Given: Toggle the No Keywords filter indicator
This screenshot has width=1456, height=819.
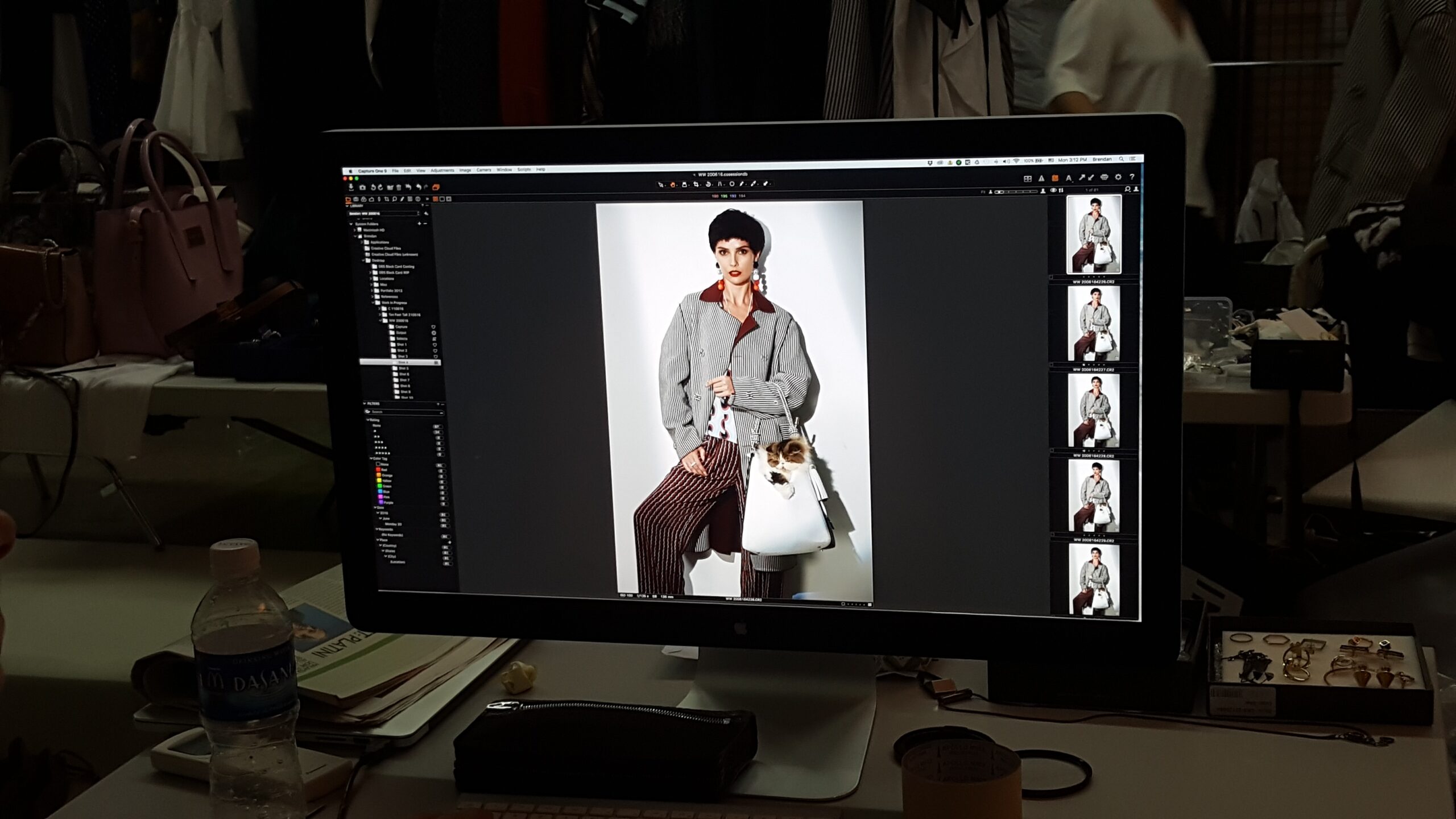Looking at the screenshot, I should (x=446, y=536).
